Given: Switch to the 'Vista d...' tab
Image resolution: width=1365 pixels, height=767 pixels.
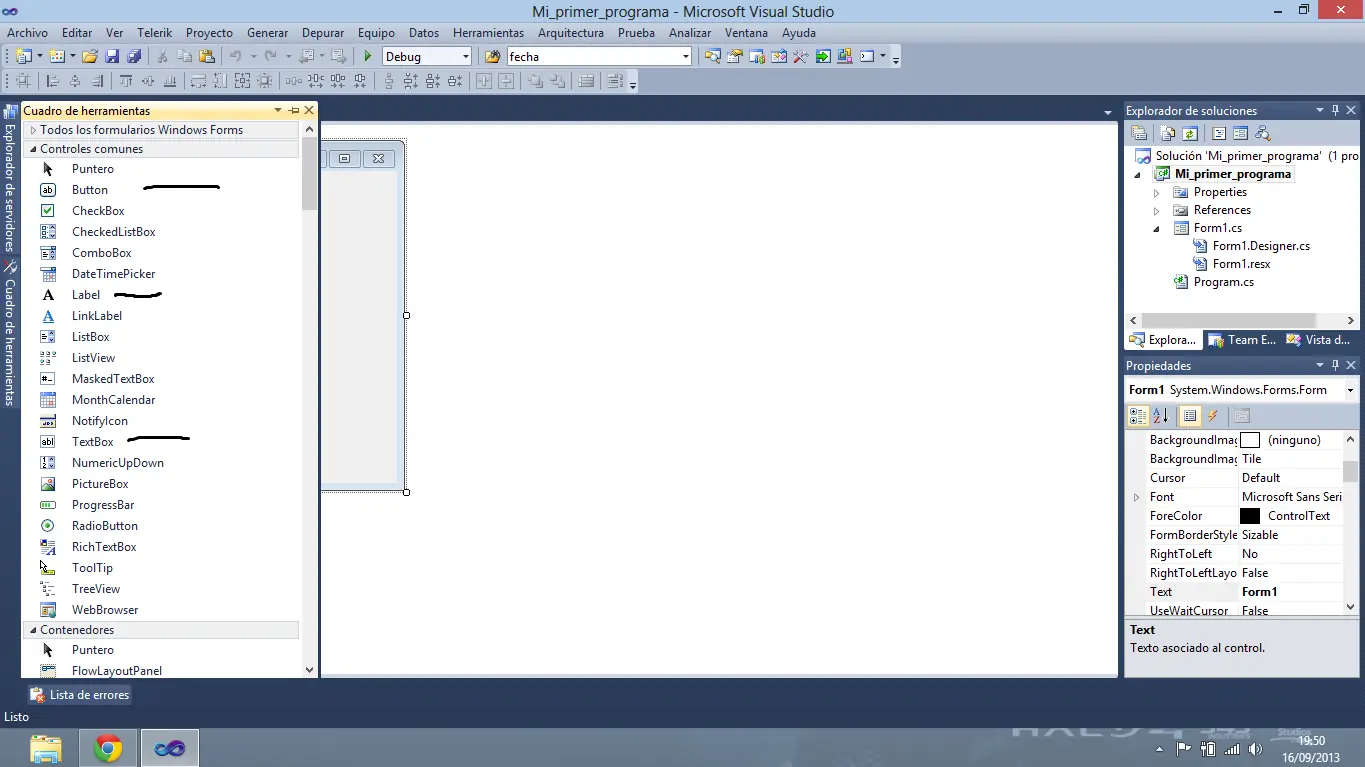Looking at the screenshot, I should [x=1319, y=340].
